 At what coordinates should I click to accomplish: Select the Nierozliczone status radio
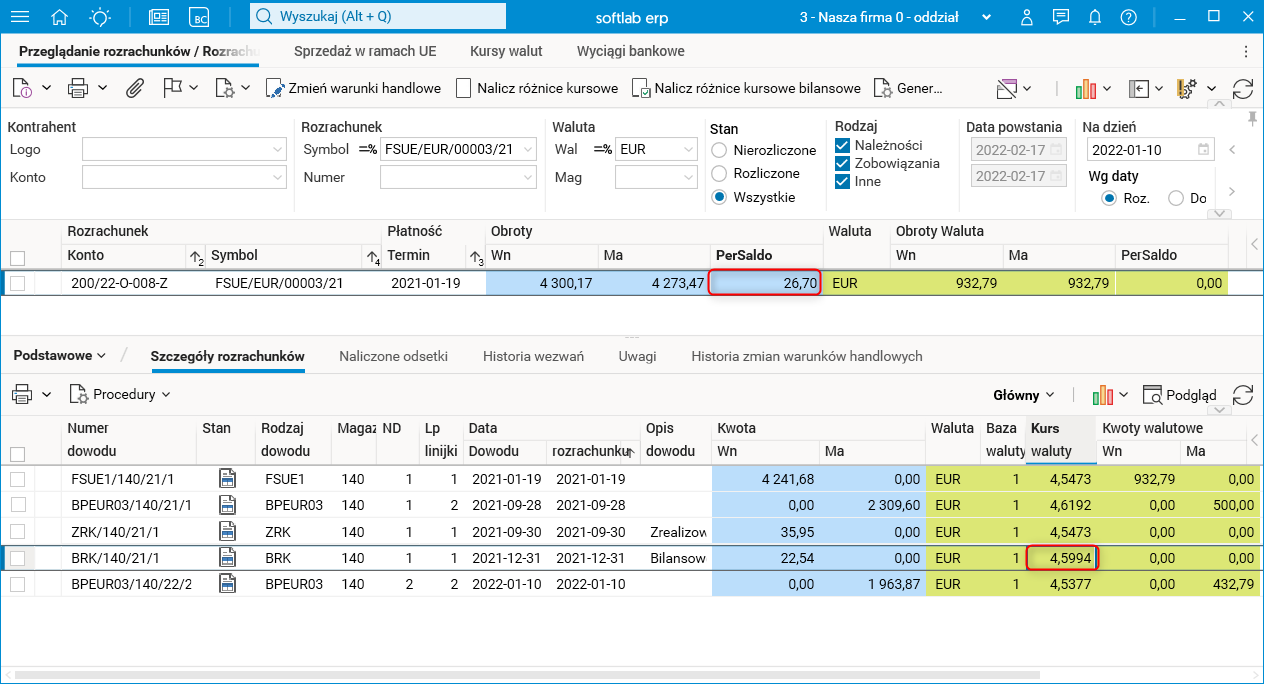pyautogui.click(x=718, y=150)
